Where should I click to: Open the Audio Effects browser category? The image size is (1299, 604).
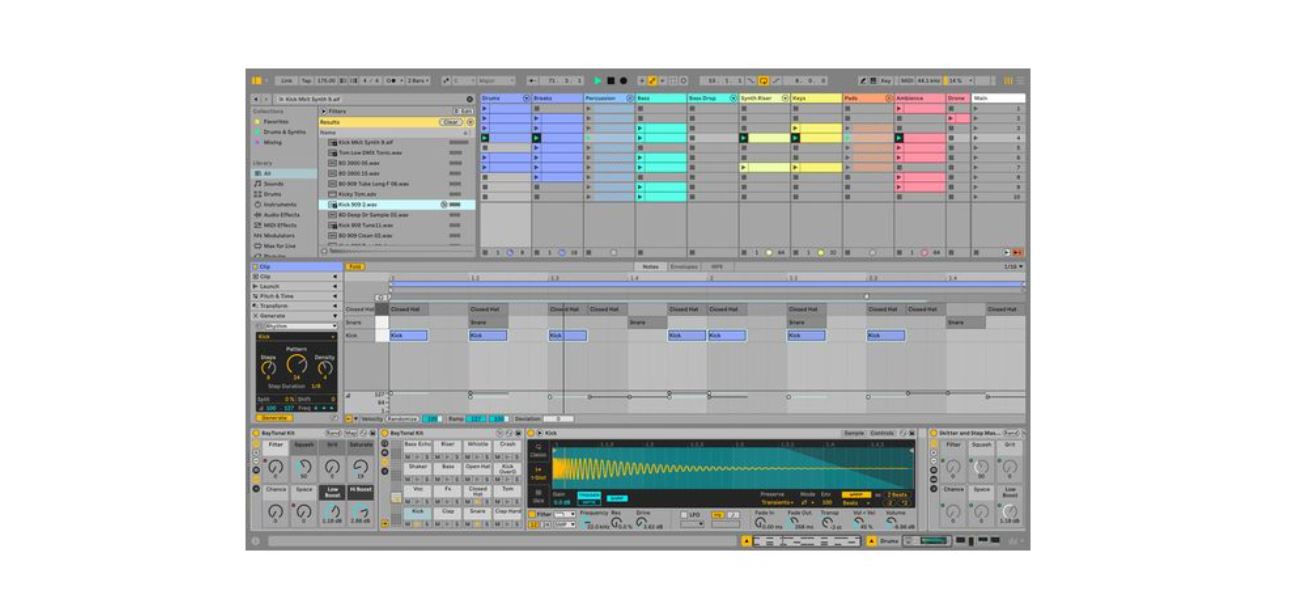pyautogui.click(x=281, y=214)
